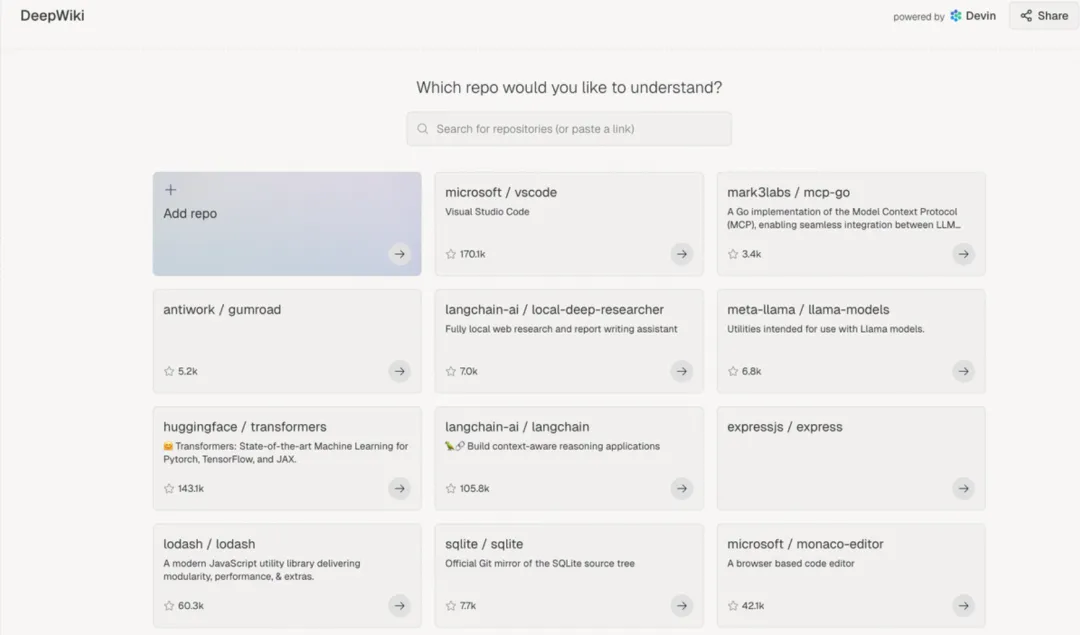The height and width of the screenshot is (635, 1080).
Task: Click the Share button
Action: pyautogui.click(x=1044, y=16)
